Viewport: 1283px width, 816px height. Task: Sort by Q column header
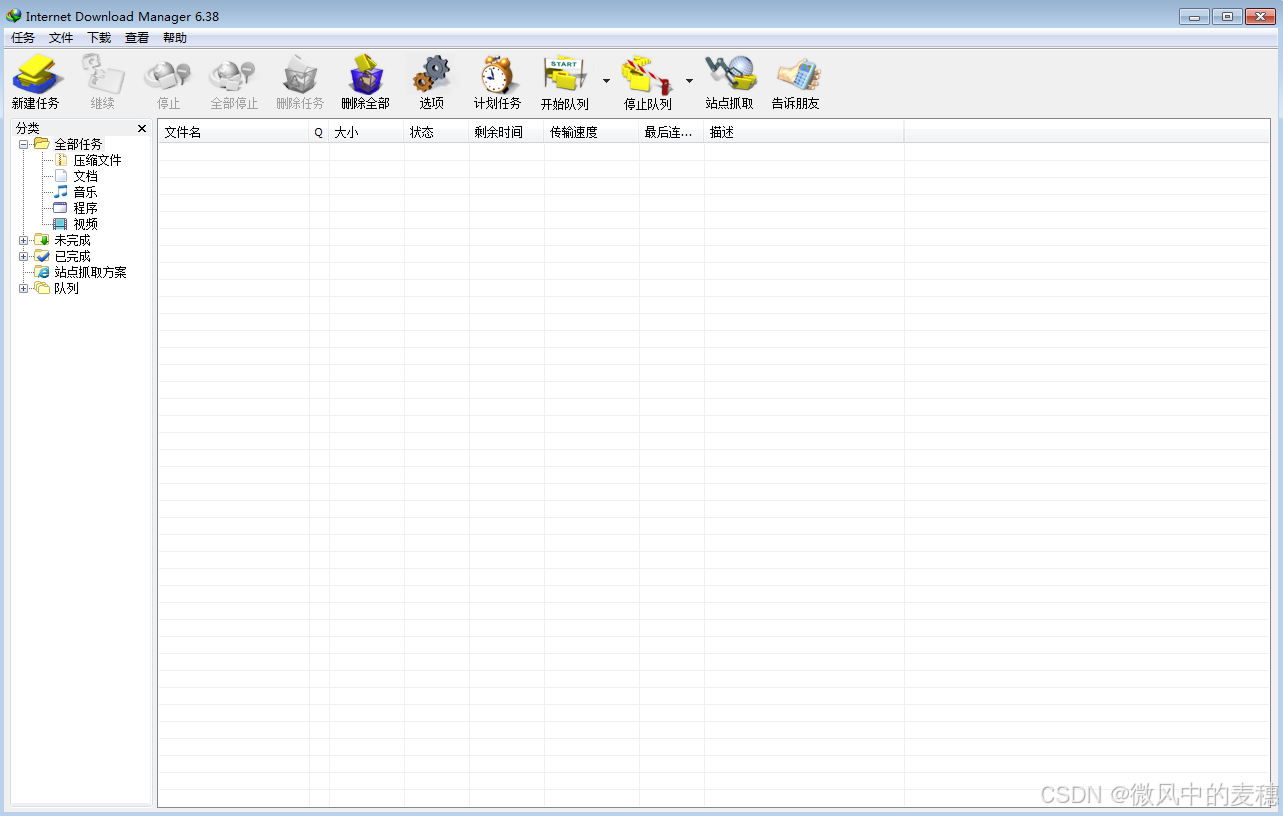(x=319, y=132)
